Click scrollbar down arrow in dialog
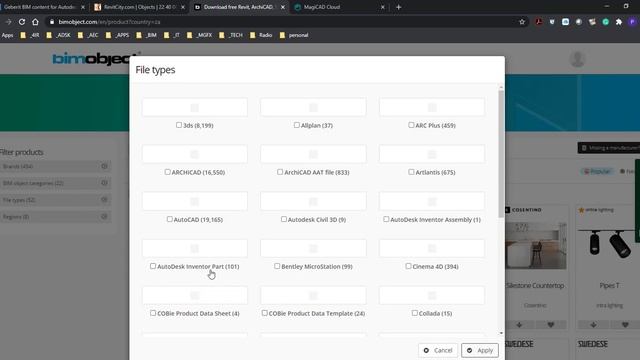 501,333
